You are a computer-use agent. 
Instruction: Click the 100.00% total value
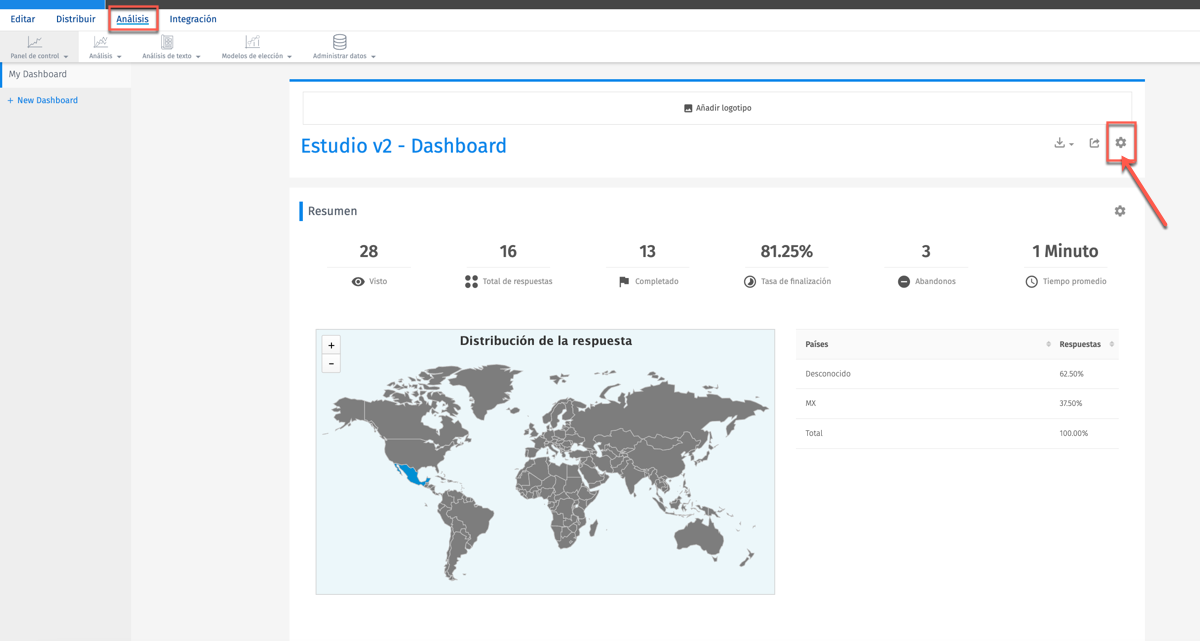click(1073, 434)
